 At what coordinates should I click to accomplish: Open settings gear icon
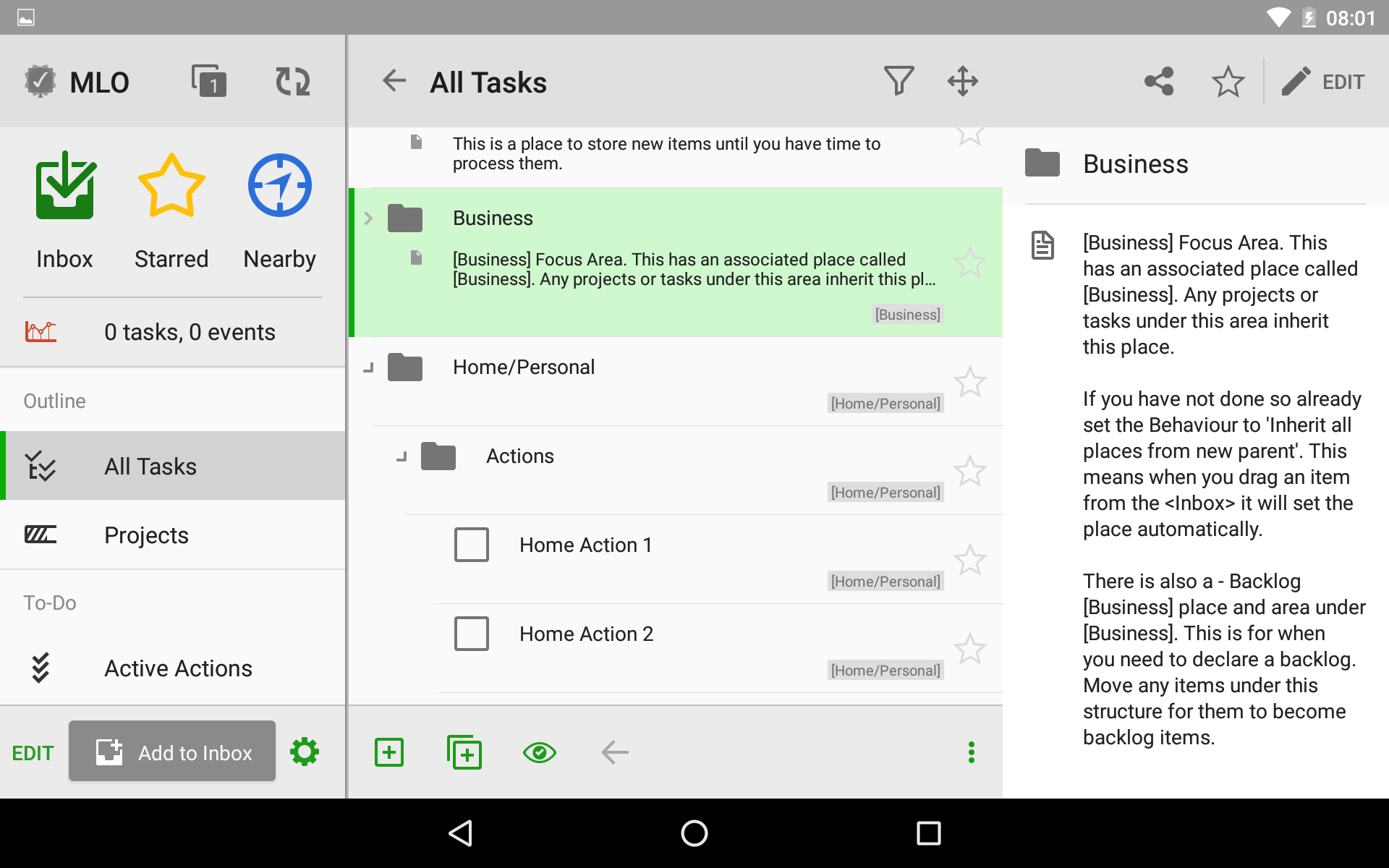(305, 752)
